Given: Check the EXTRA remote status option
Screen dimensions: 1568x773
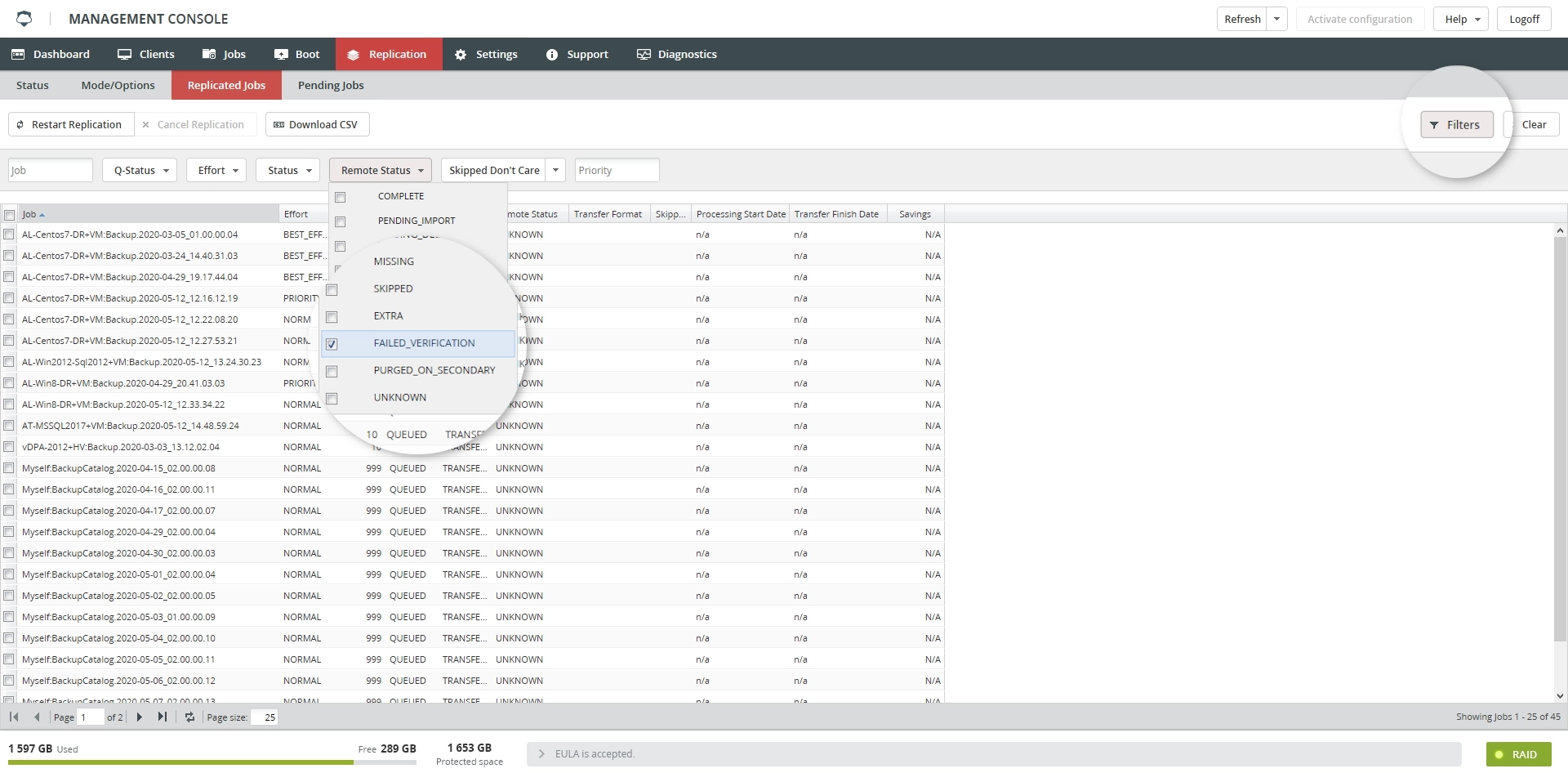Looking at the screenshot, I should pos(332,317).
